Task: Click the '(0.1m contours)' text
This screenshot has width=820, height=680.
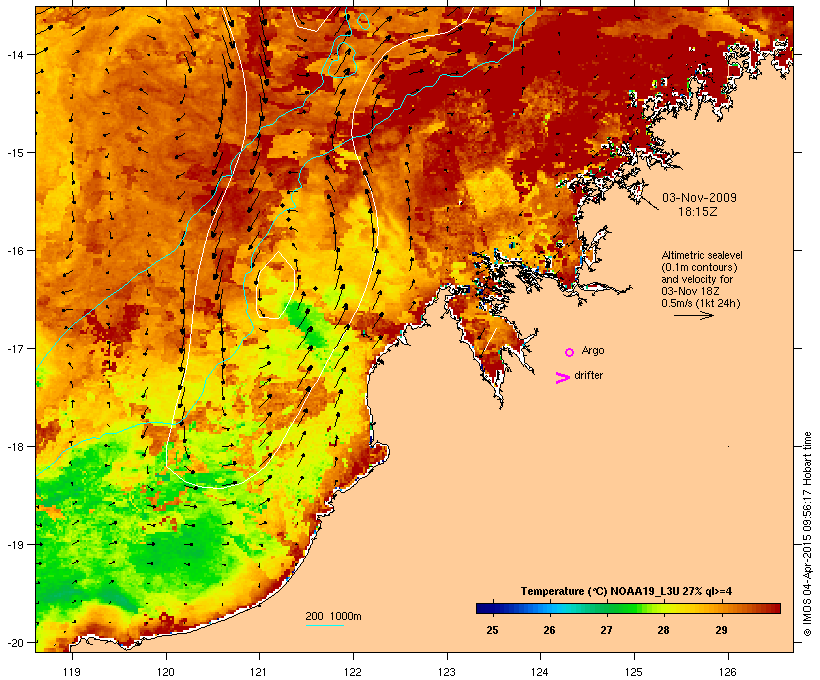Action: 699,267
